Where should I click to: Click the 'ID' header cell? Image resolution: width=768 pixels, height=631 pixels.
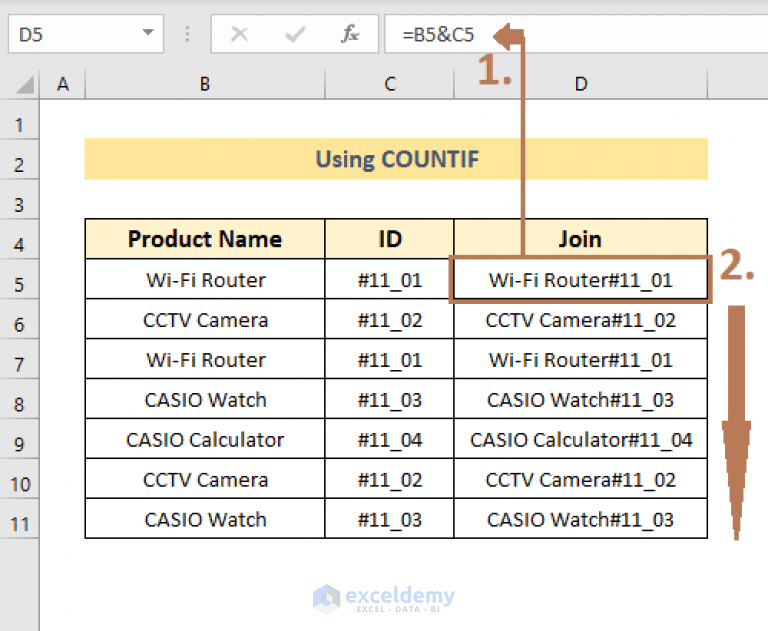389,239
